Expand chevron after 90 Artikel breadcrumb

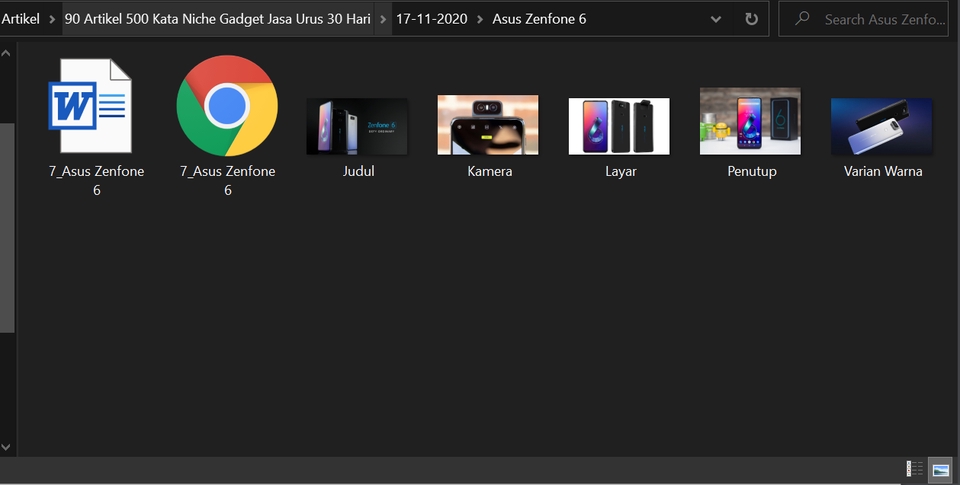tap(383, 19)
